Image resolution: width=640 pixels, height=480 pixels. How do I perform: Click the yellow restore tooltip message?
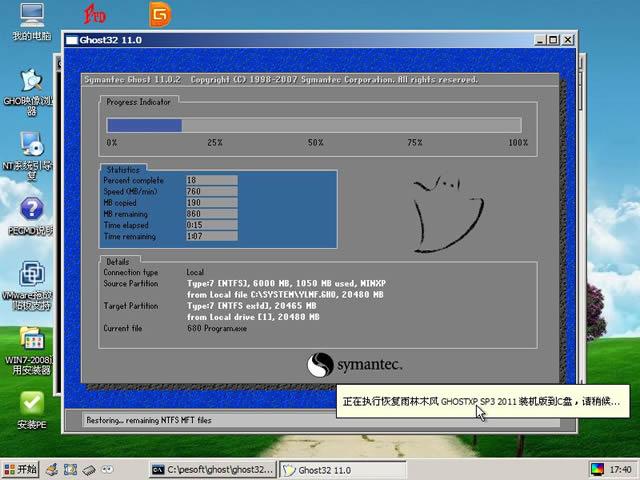[482, 402]
